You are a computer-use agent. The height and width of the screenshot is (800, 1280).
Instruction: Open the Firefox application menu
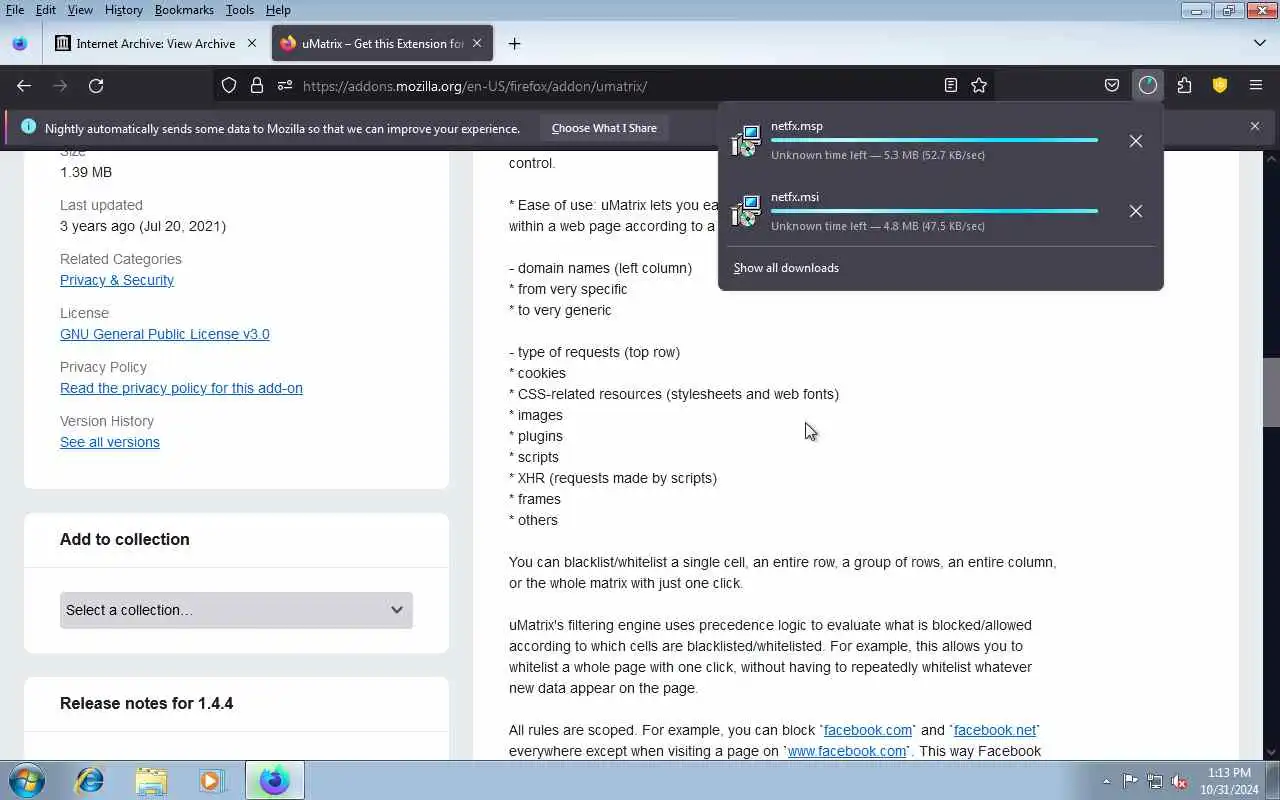click(x=1256, y=86)
